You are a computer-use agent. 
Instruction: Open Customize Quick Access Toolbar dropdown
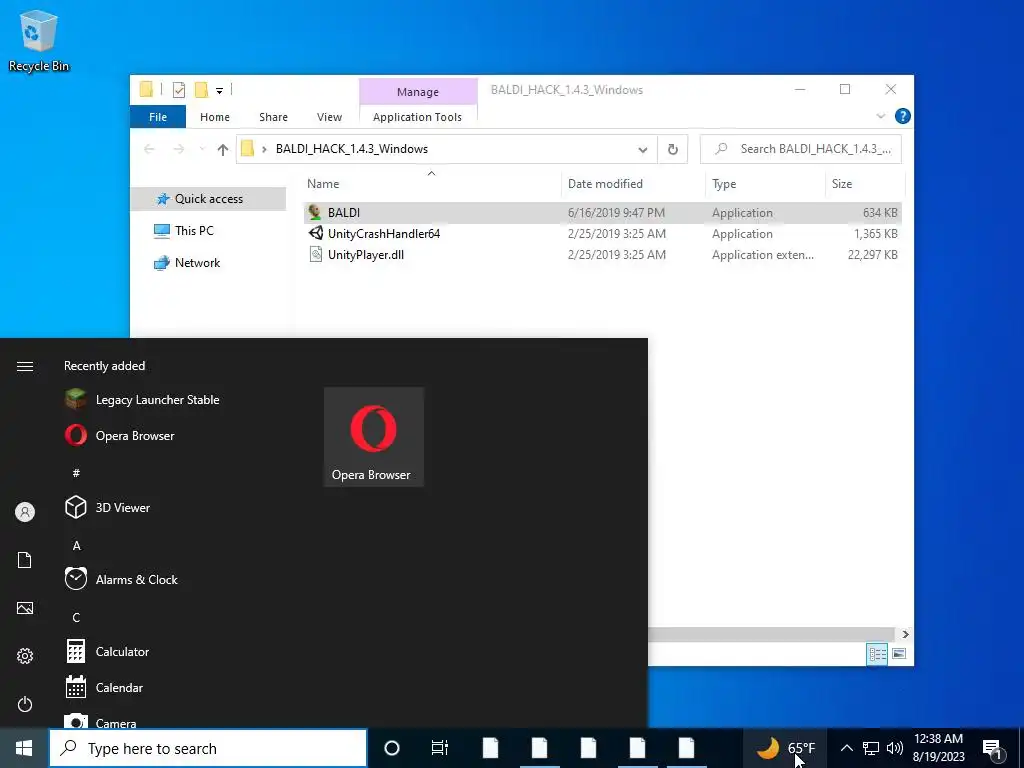(219, 91)
